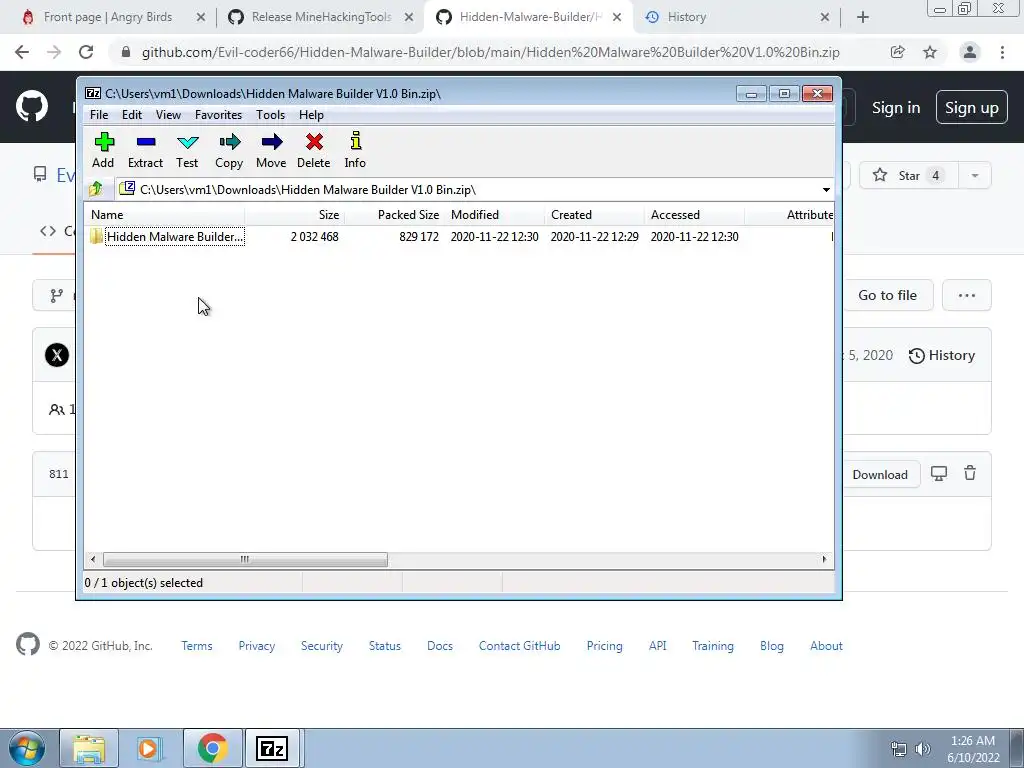
Task: Open the GitHub logo in page header
Action: pyautogui.click(x=31, y=107)
